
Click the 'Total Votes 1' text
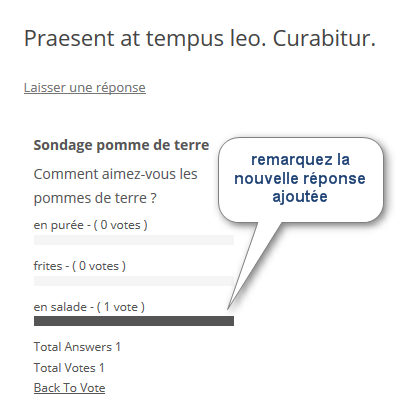[69, 368]
